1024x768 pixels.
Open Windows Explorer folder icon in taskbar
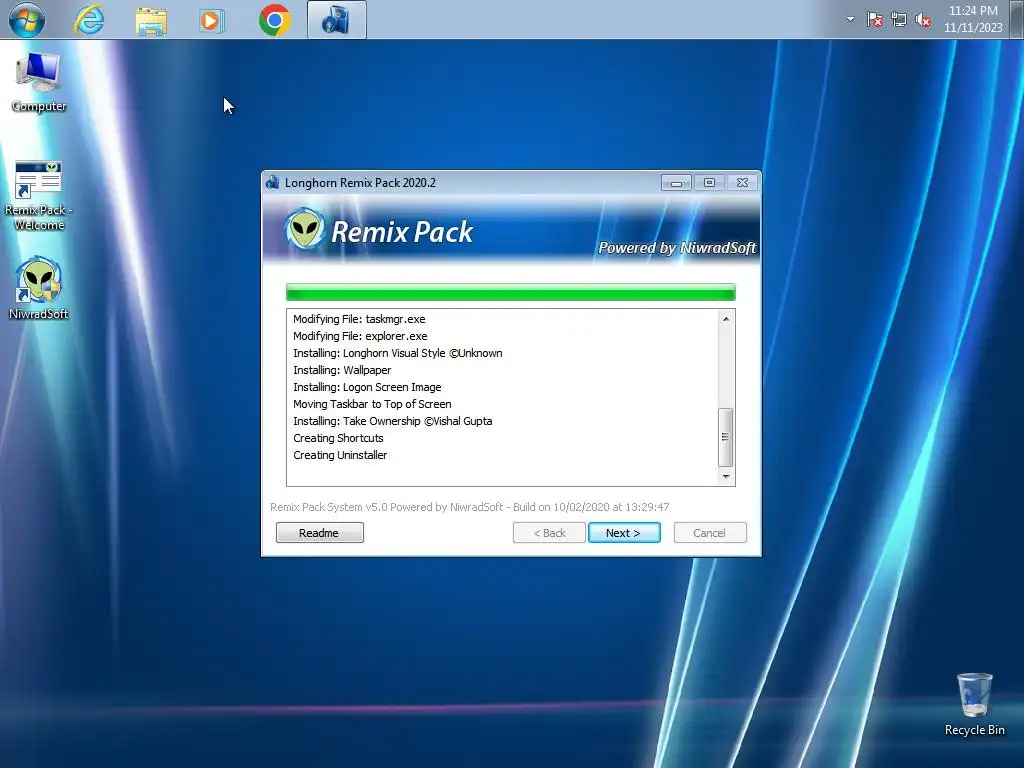tap(151, 20)
